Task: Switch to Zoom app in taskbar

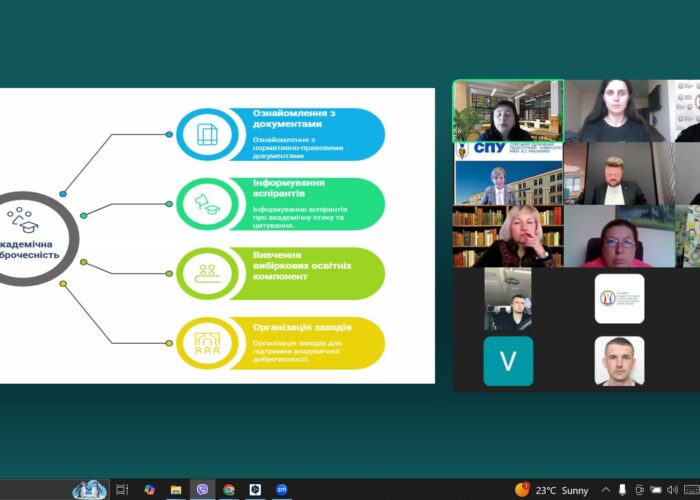Action: tap(282, 489)
